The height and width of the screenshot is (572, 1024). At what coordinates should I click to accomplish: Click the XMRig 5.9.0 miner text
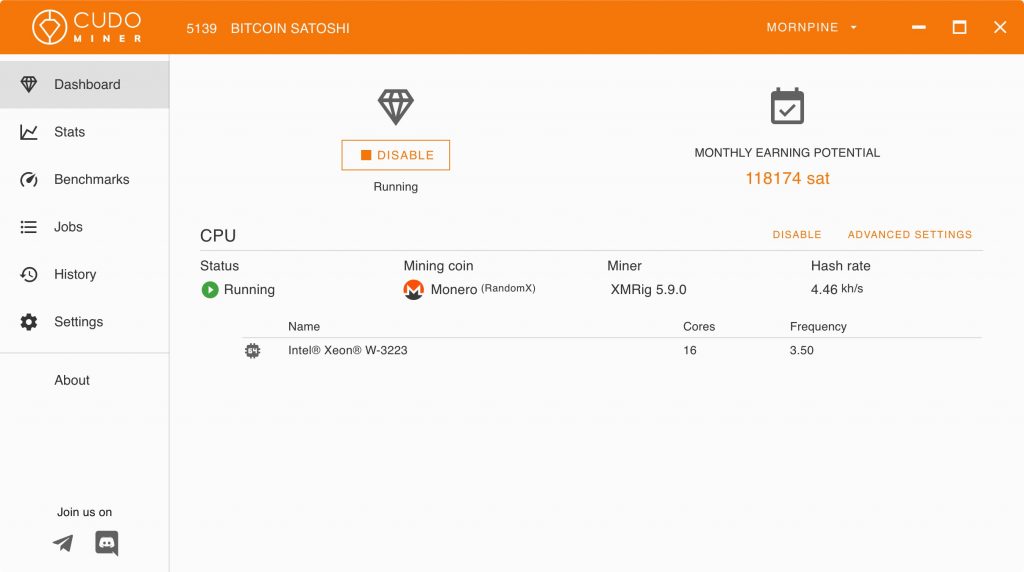[x=648, y=290]
